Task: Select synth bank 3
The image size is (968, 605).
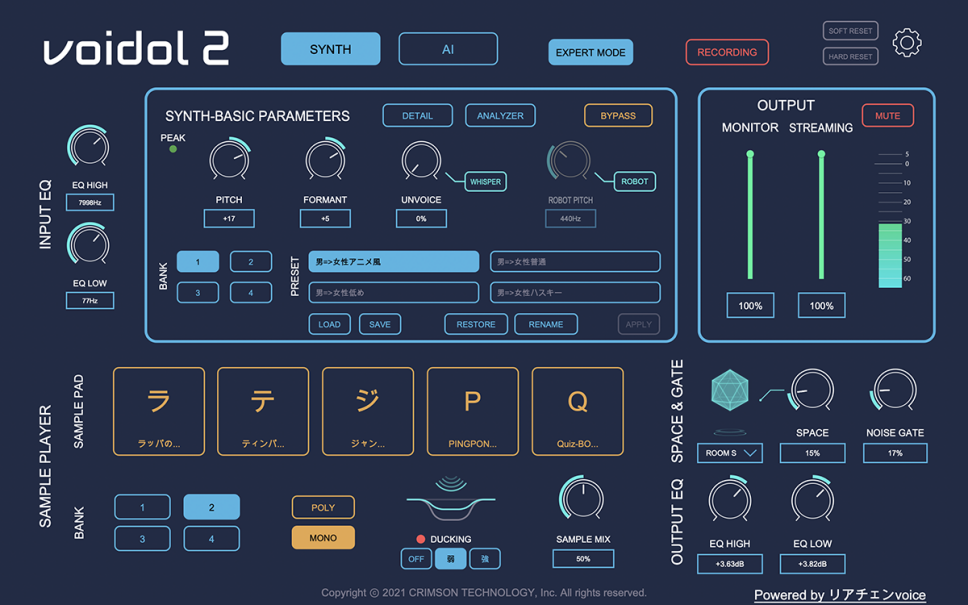Action: [198, 293]
